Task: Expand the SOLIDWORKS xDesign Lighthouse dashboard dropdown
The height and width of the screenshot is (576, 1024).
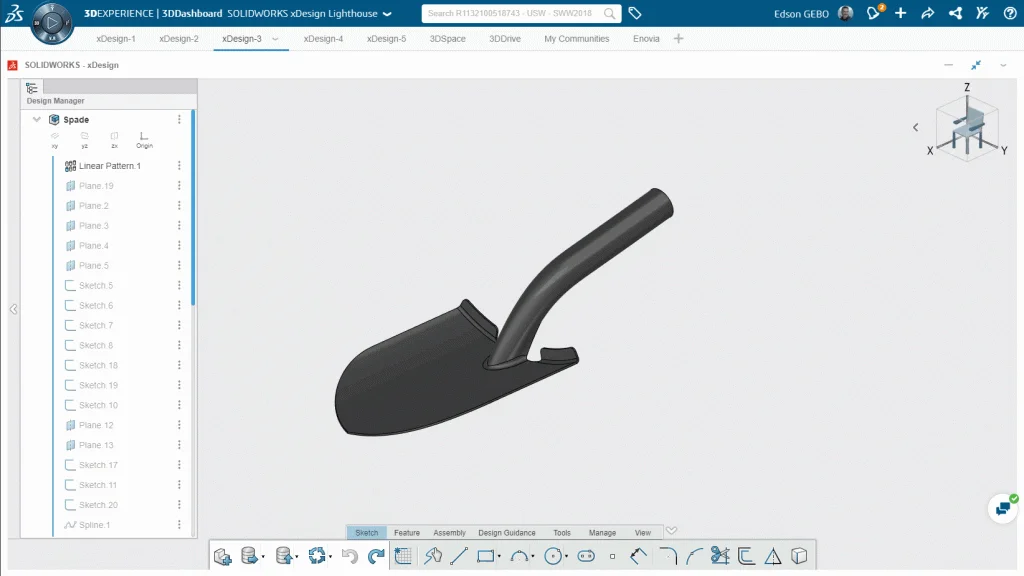Action: [387, 14]
